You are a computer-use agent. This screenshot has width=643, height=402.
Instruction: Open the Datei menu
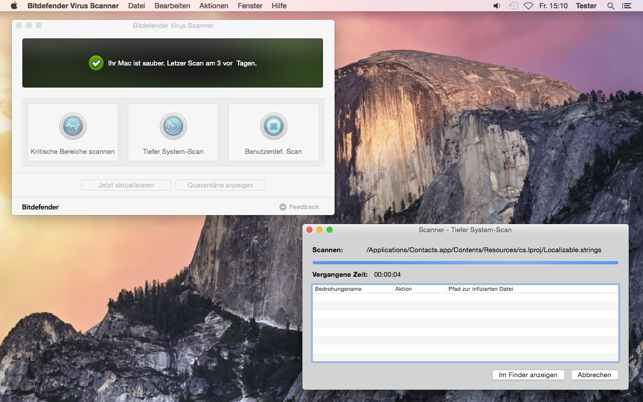137,6
